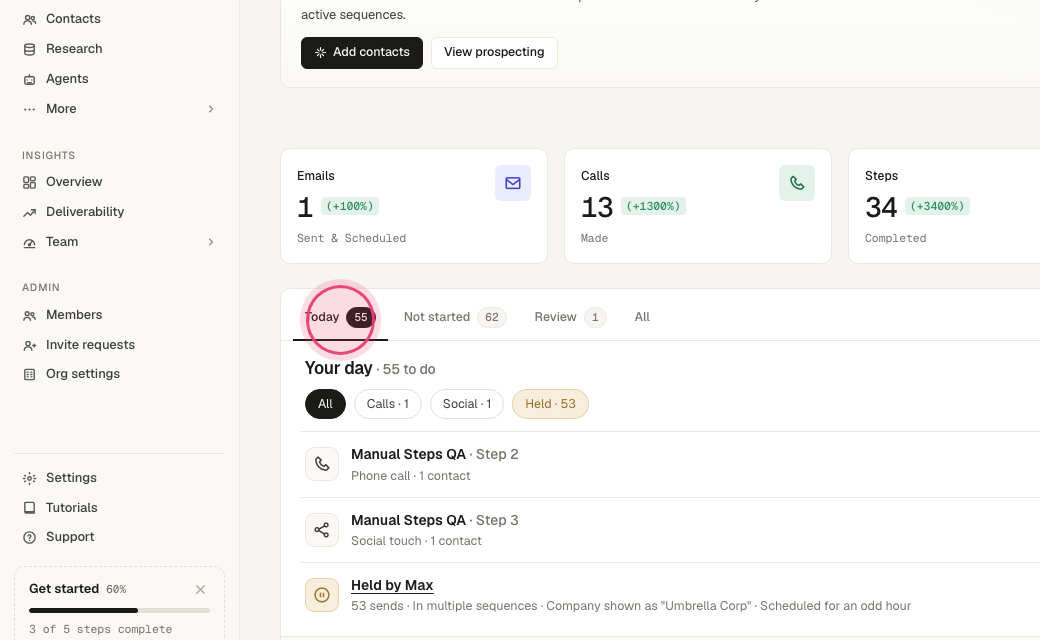
Task: Click the Research database icon
Action: point(29,49)
